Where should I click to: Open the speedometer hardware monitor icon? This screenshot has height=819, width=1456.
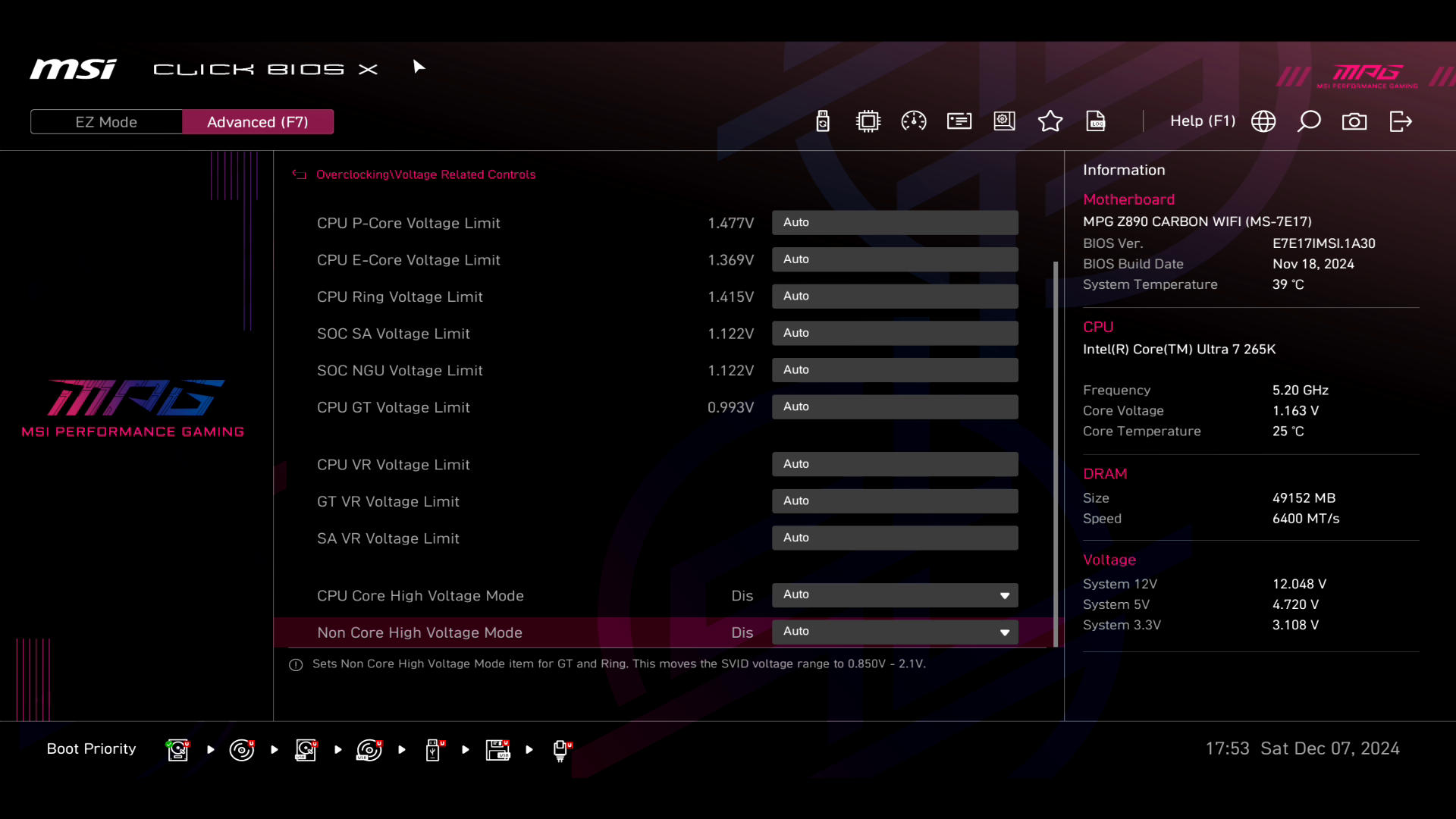[x=913, y=121]
